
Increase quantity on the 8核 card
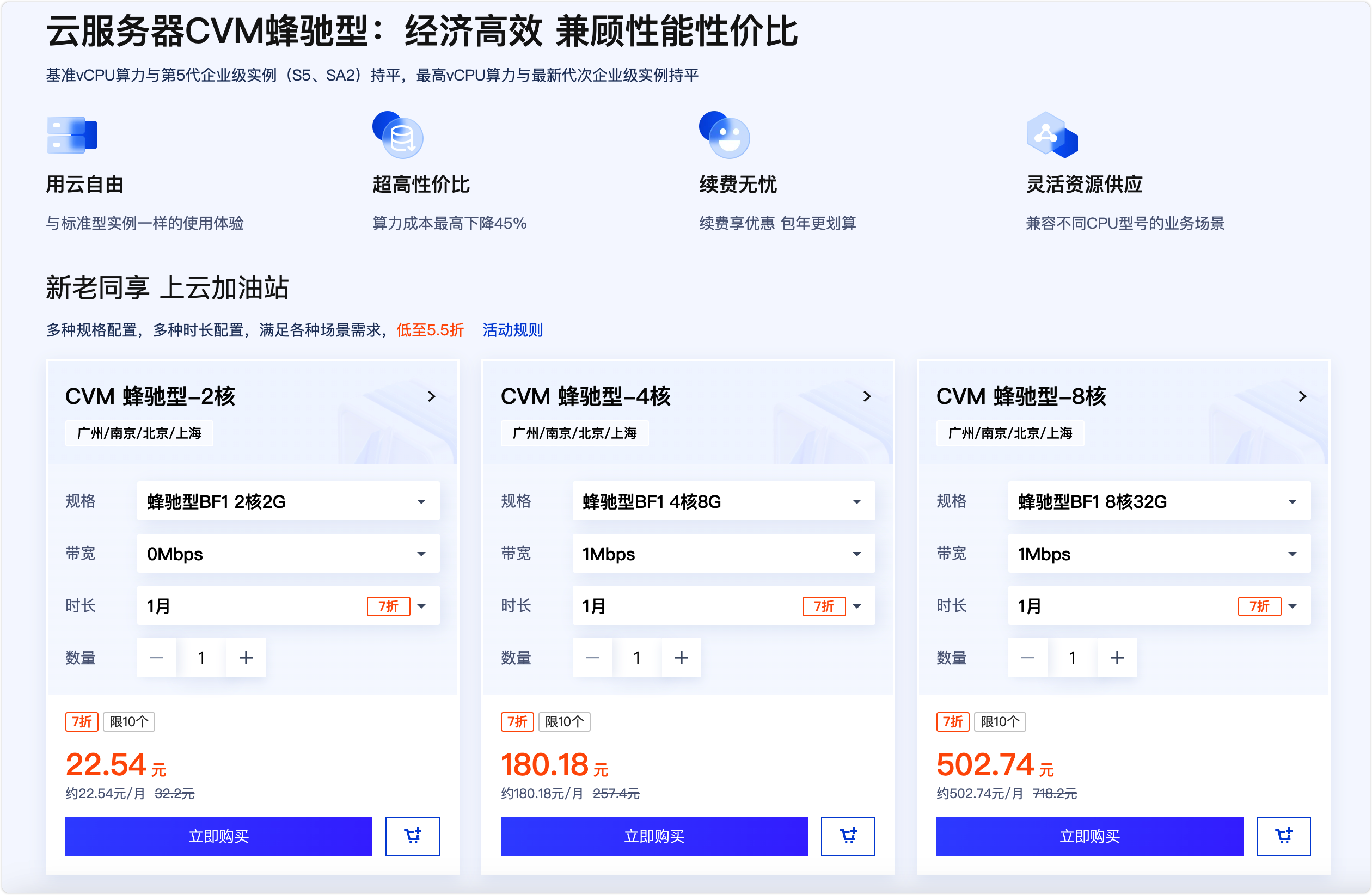tap(1118, 658)
